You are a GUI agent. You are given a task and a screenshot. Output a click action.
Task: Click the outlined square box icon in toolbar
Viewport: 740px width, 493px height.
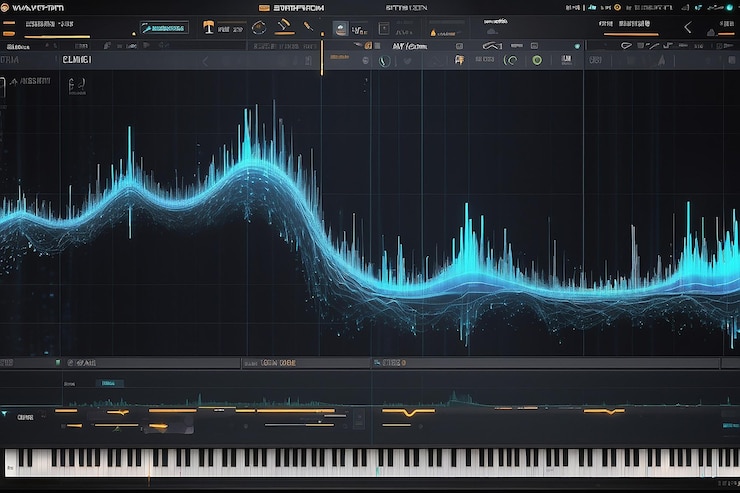pyautogui.click(x=384, y=28)
